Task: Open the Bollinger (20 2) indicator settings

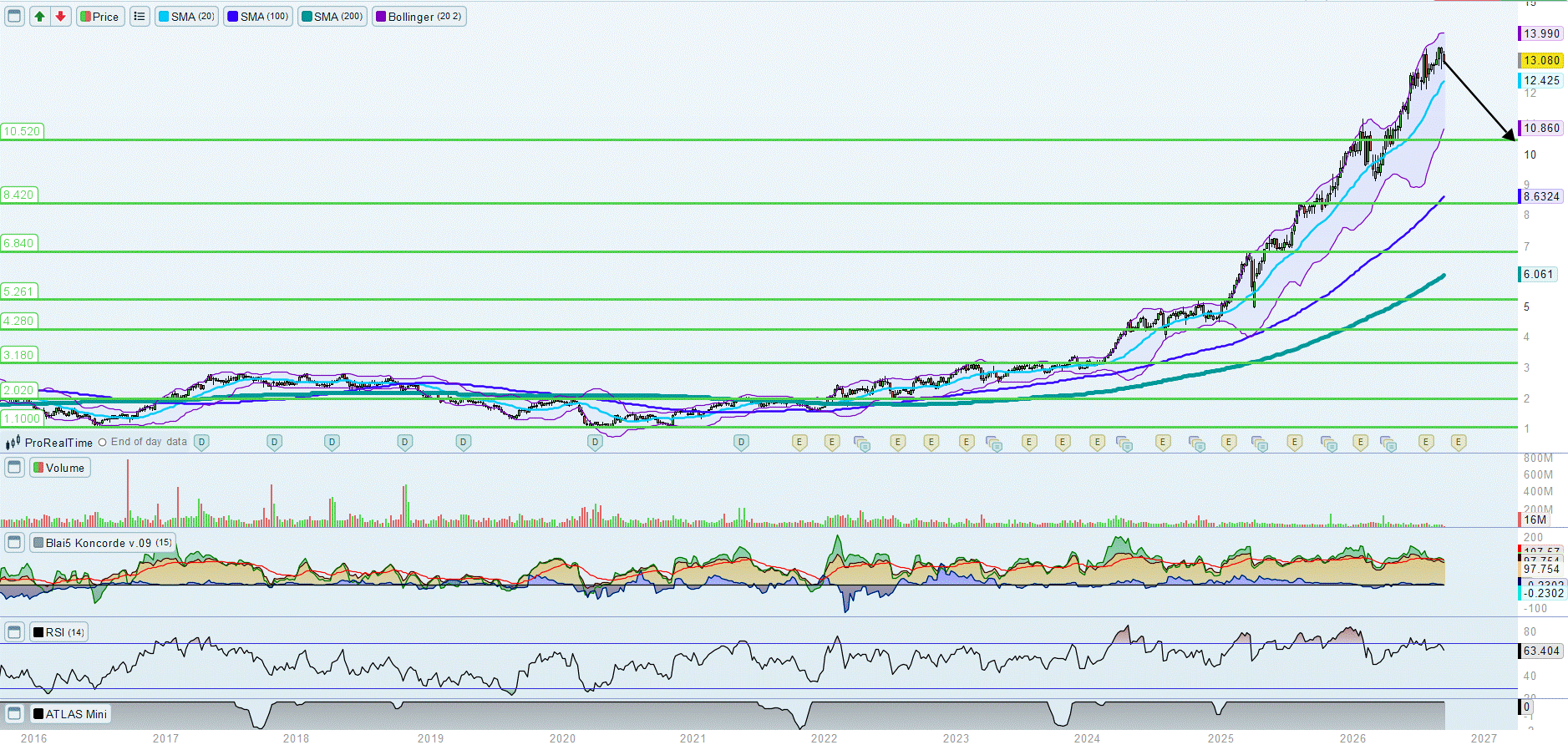Action: [419, 17]
